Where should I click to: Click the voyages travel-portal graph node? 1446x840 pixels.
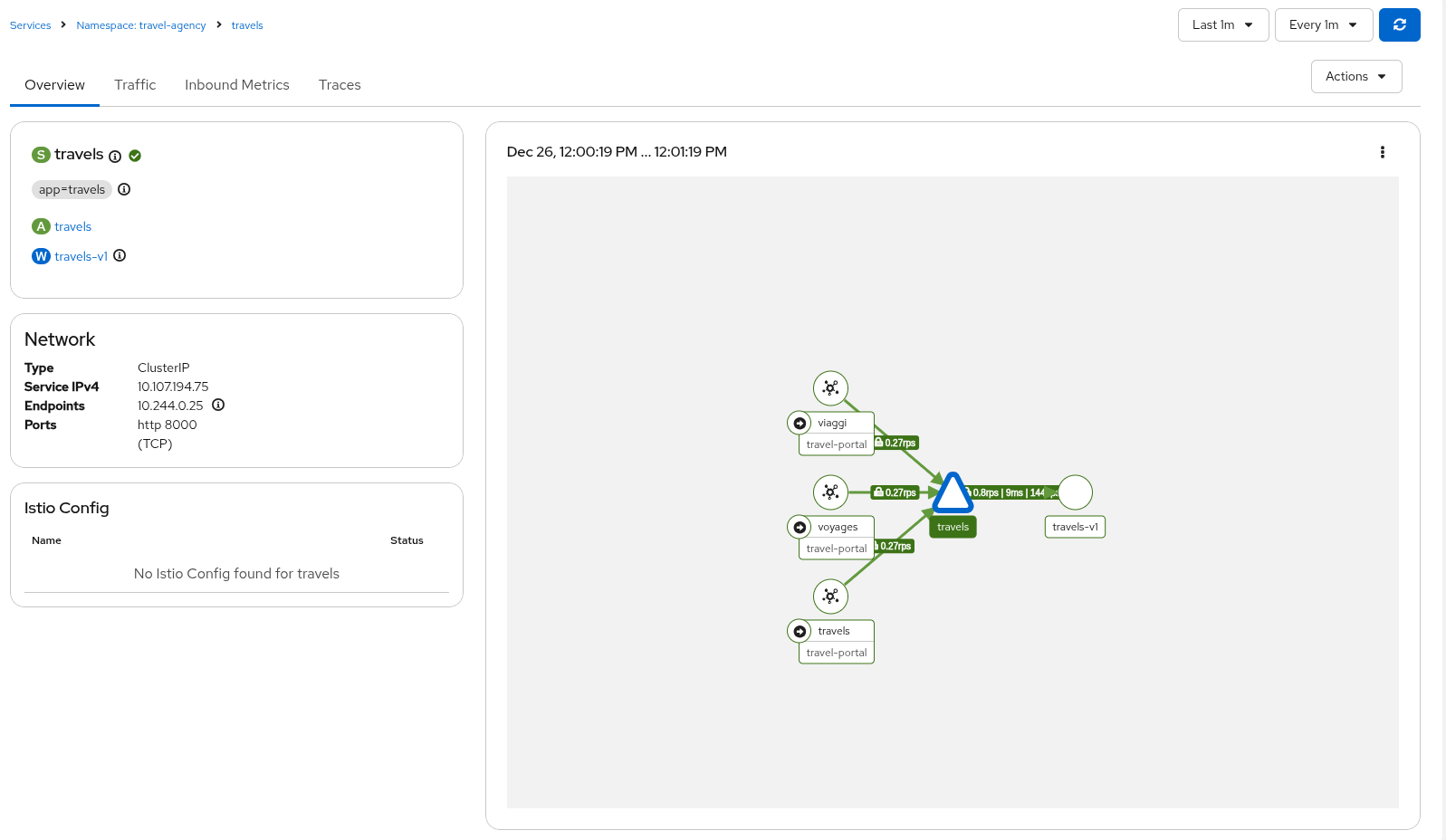[x=830, y=492]
